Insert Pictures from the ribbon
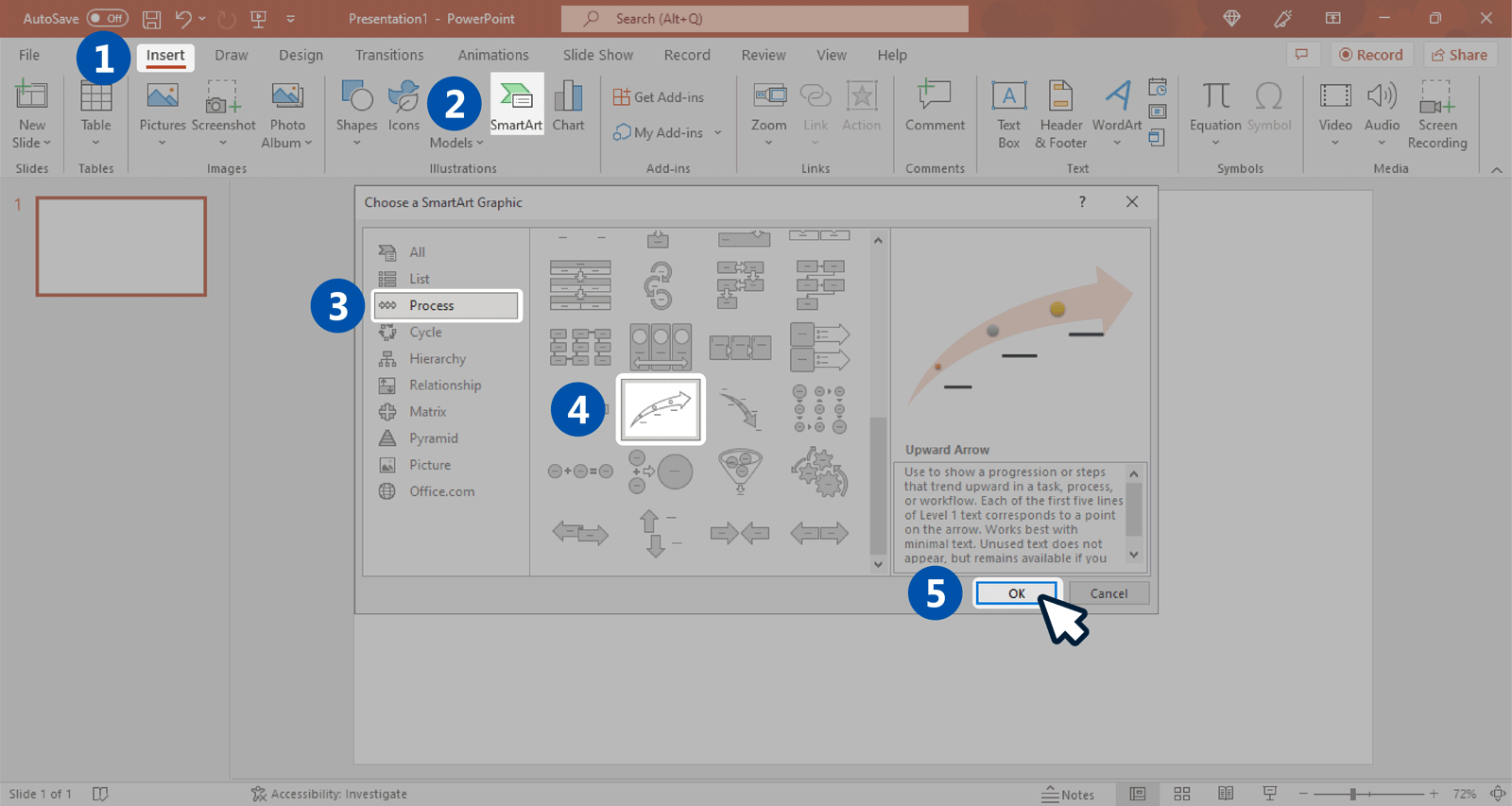This screenshot has width=1512, height=806. [163, 114]
